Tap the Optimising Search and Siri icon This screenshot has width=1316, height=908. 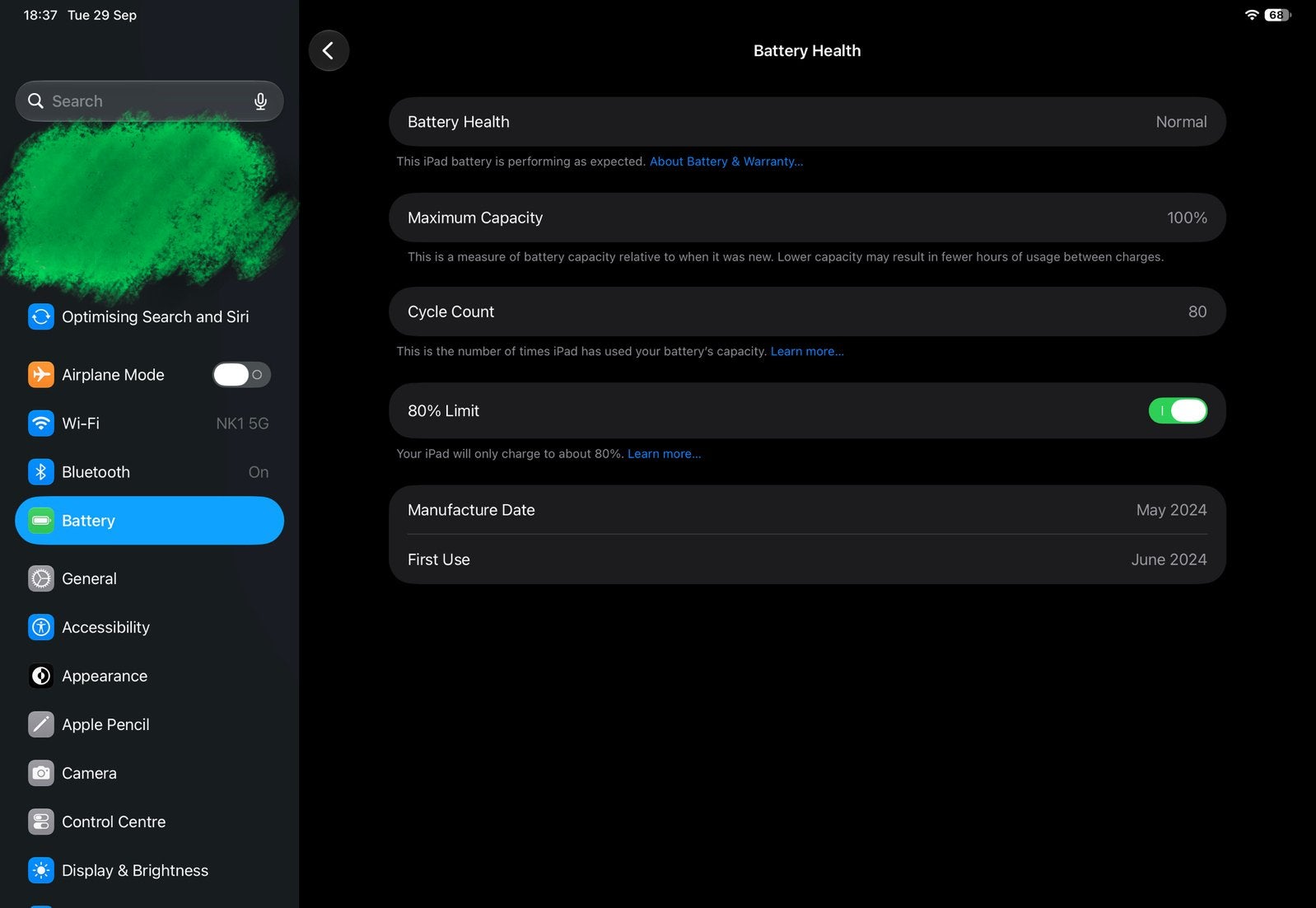click(x=41, y=316)
